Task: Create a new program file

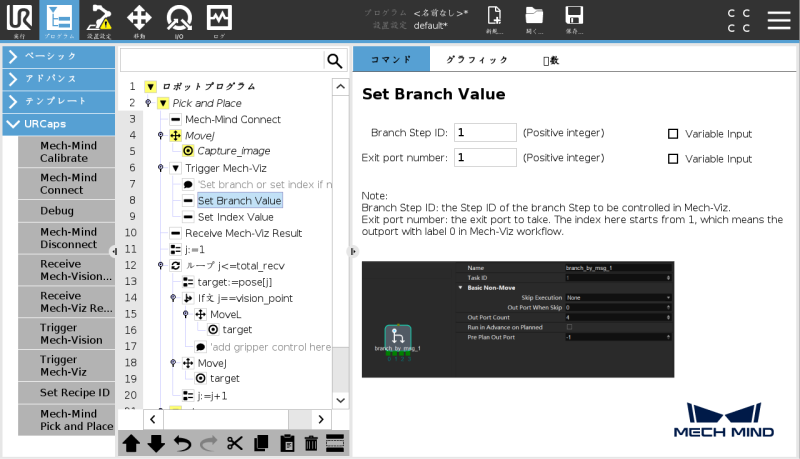Action: pyautogui.click(x=494, y=19)
